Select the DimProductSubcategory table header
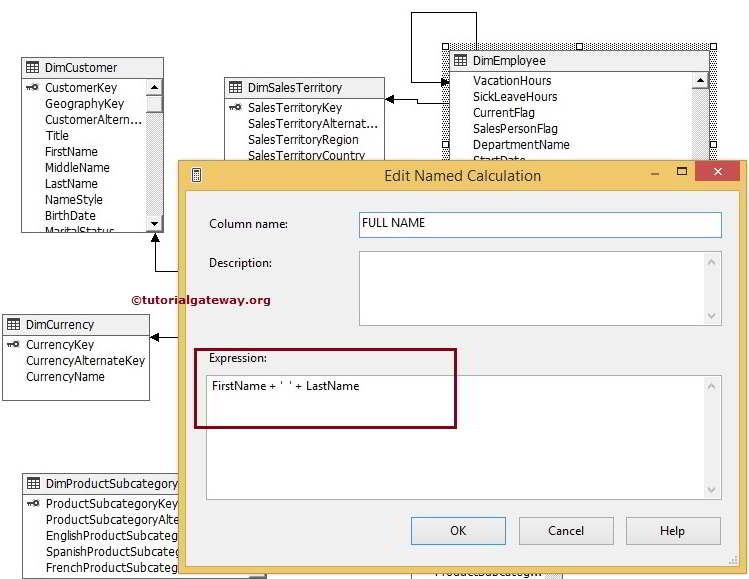This screenshot has width=749, height=579. click(x=101, y=483)
